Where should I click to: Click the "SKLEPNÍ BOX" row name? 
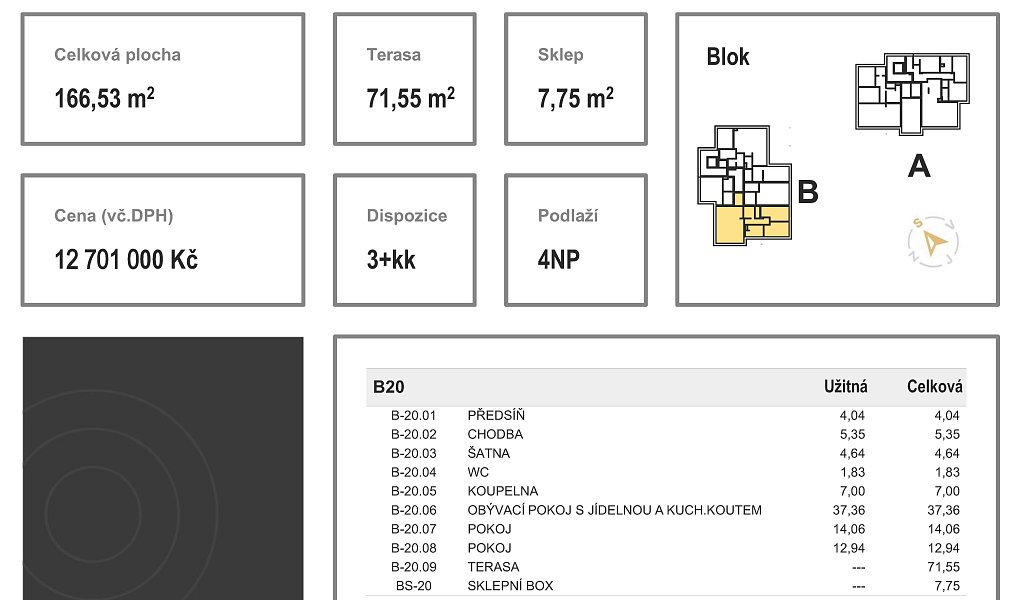[x=510, y=586]
